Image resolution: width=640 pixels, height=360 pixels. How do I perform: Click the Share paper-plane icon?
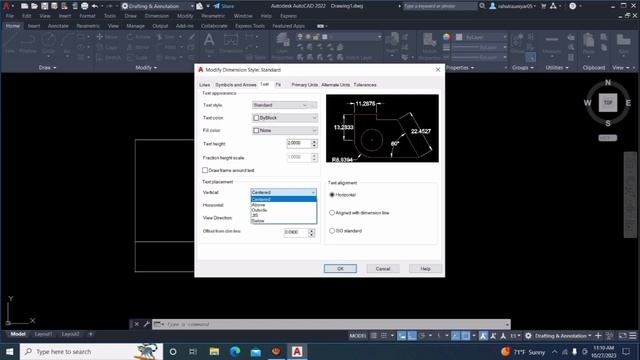pos(217,6)
